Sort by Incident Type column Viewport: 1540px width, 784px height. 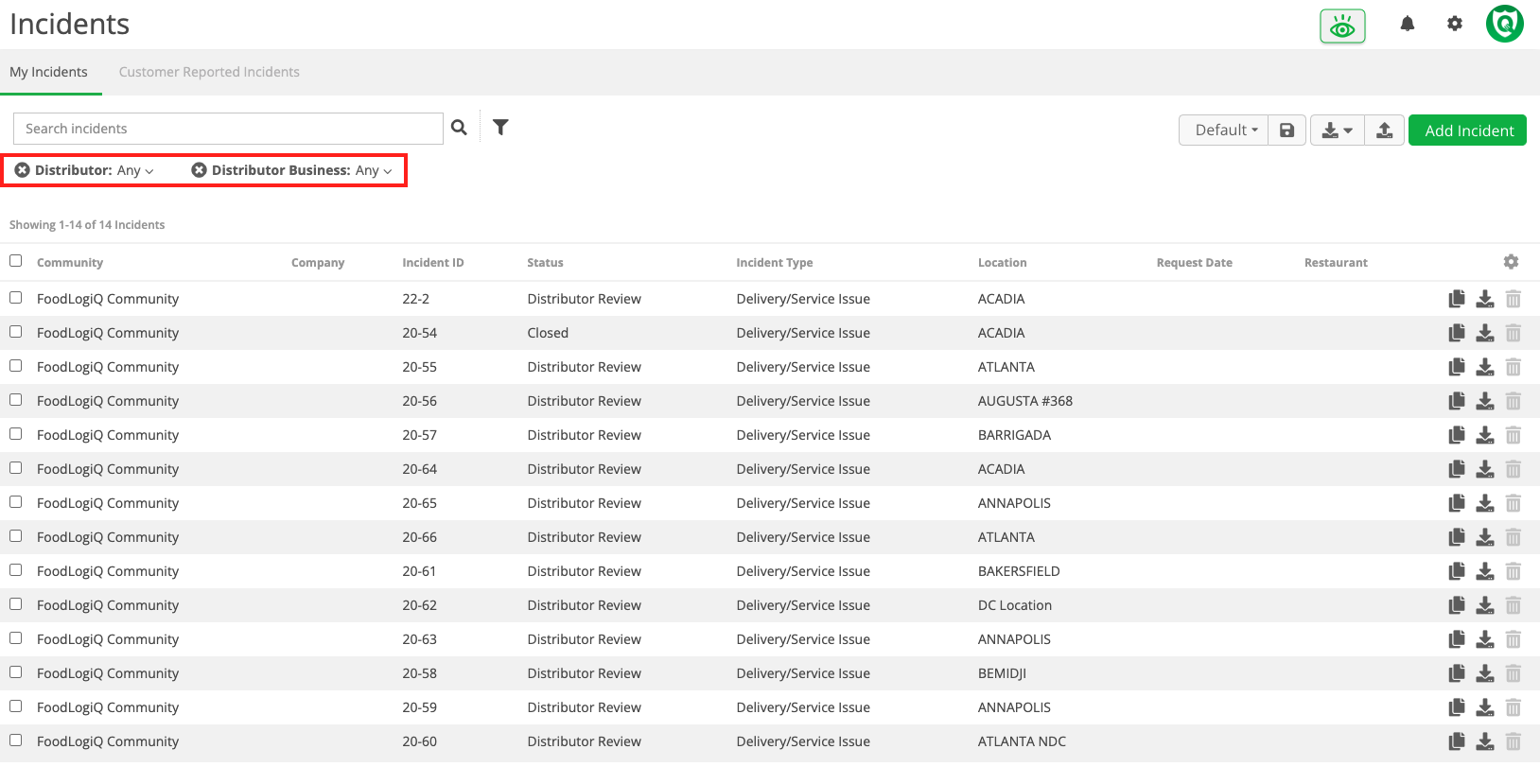tap(775, 263)
